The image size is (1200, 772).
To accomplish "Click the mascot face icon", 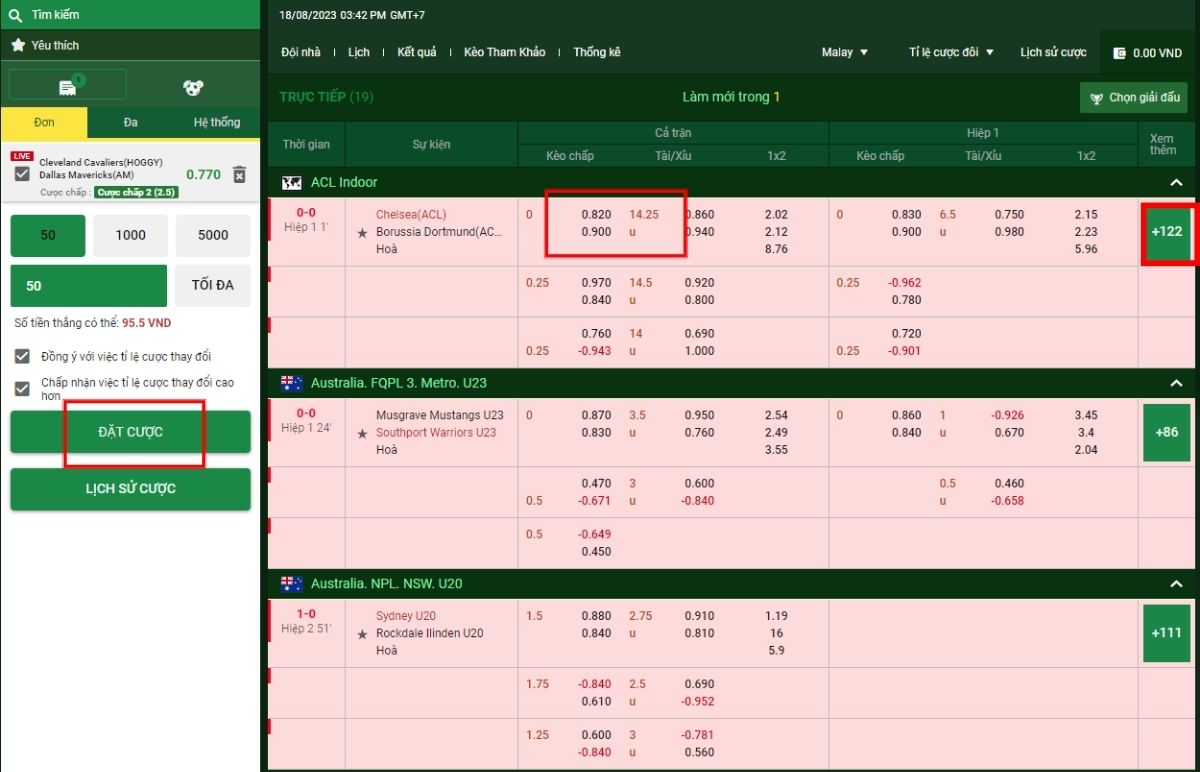I will tap(193, 88).
